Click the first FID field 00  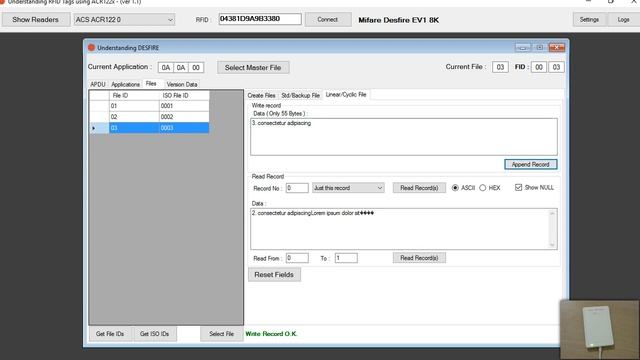coord(539,67)
